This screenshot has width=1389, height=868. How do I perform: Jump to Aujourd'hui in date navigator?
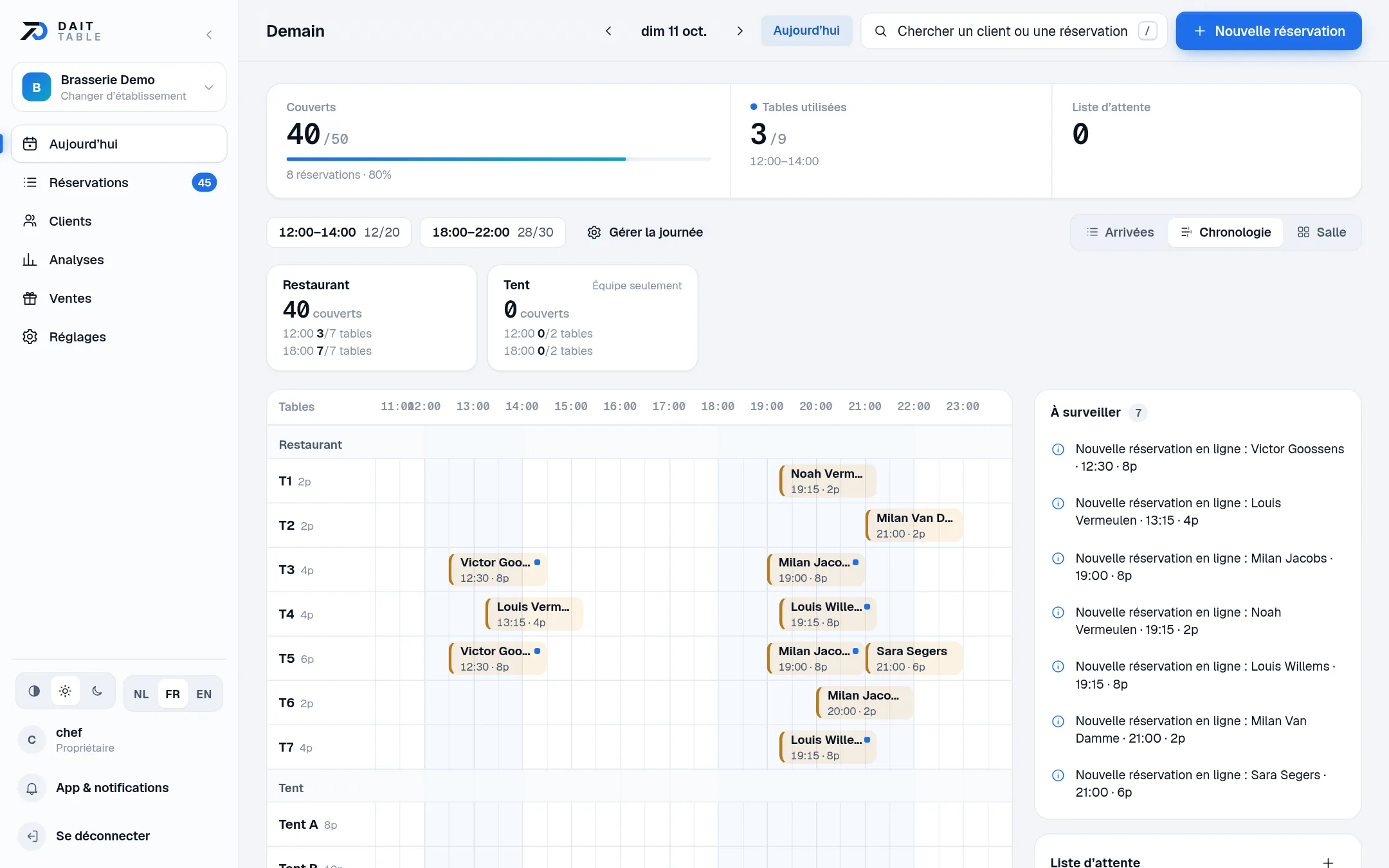point(806,31)
